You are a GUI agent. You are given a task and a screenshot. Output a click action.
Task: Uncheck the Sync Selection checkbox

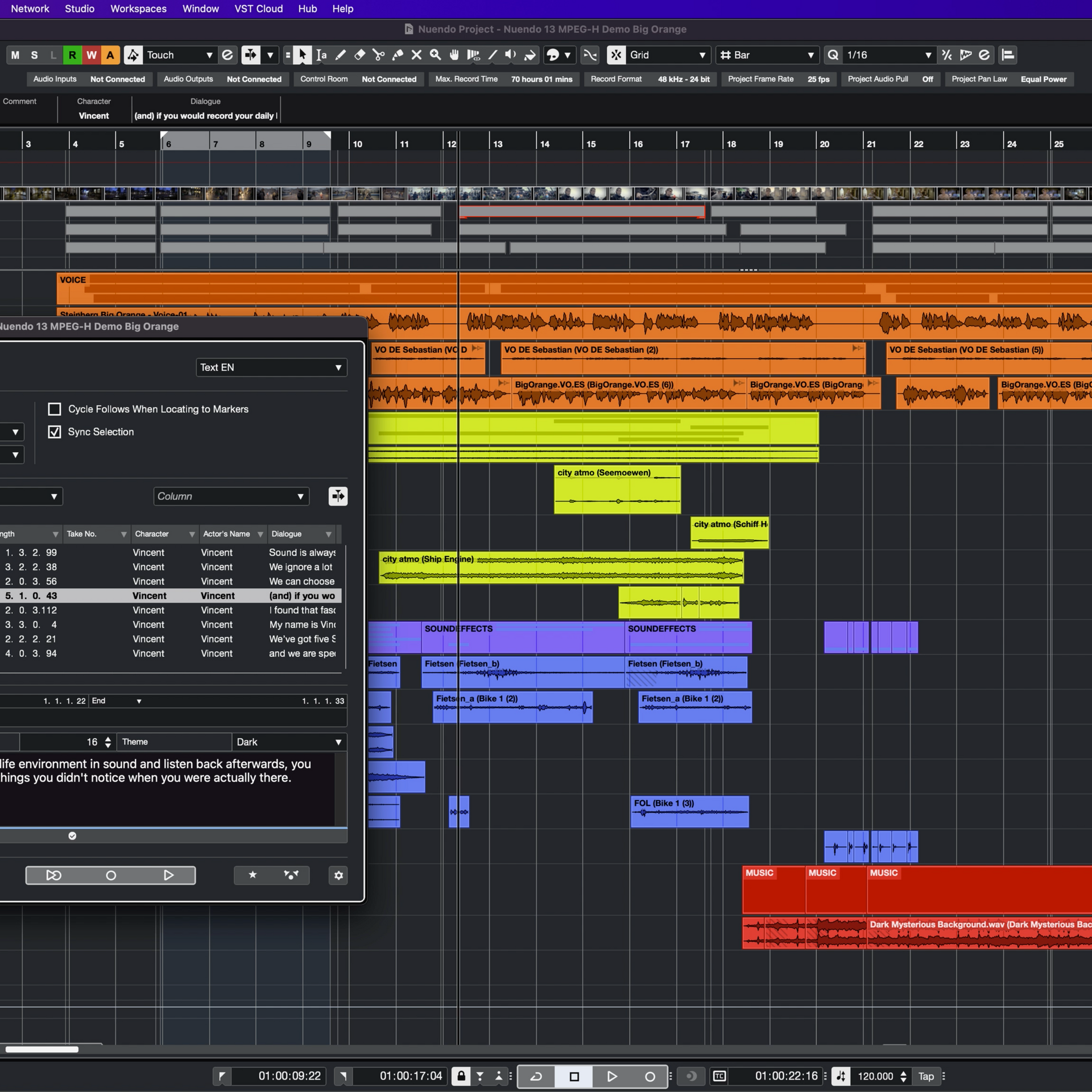tap(55, 432)
